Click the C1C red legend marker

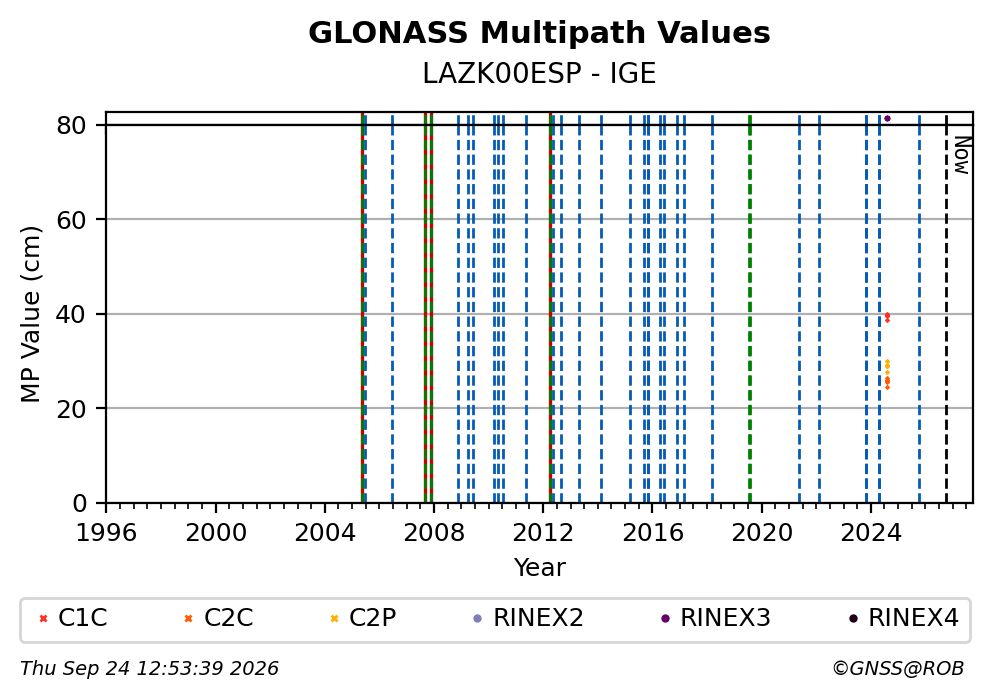[x=43, y=619]
